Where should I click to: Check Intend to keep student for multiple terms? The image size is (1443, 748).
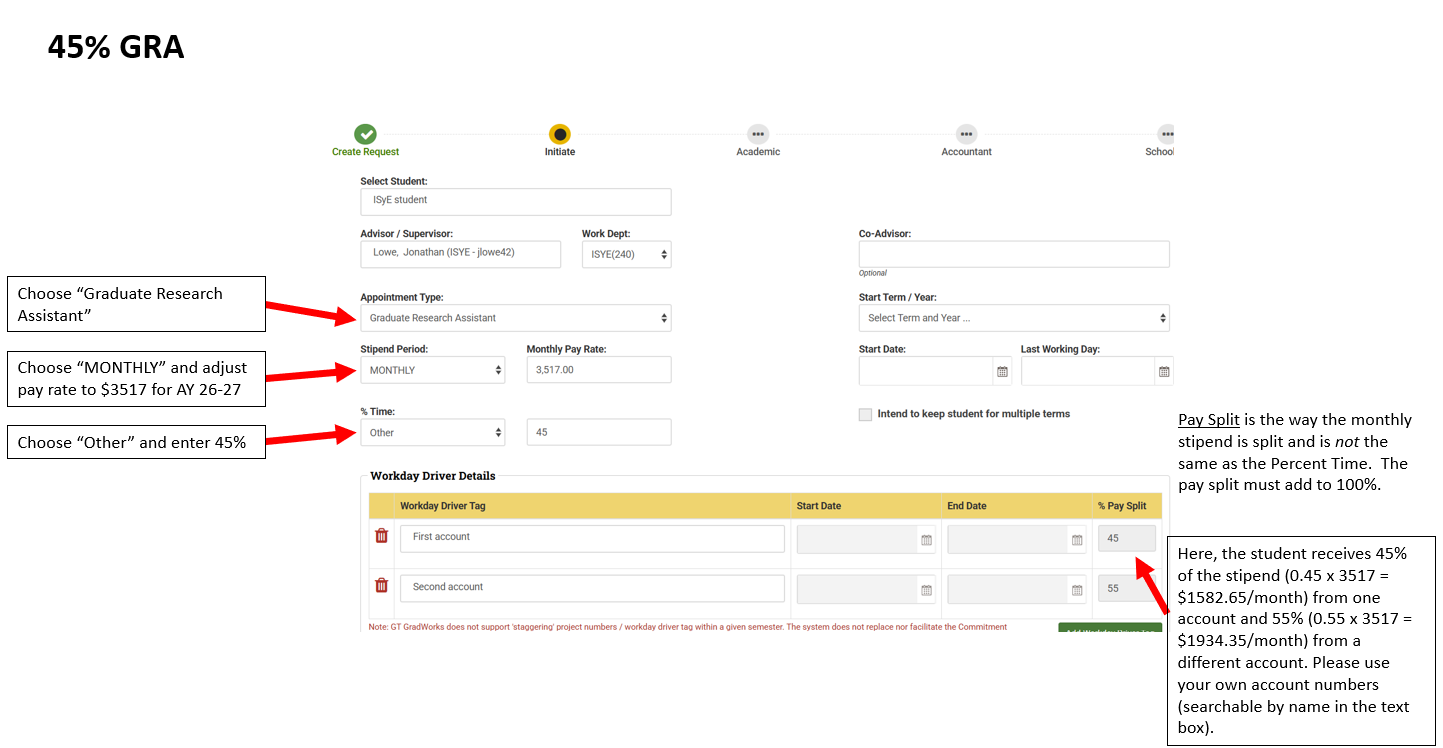click(865, 414)
